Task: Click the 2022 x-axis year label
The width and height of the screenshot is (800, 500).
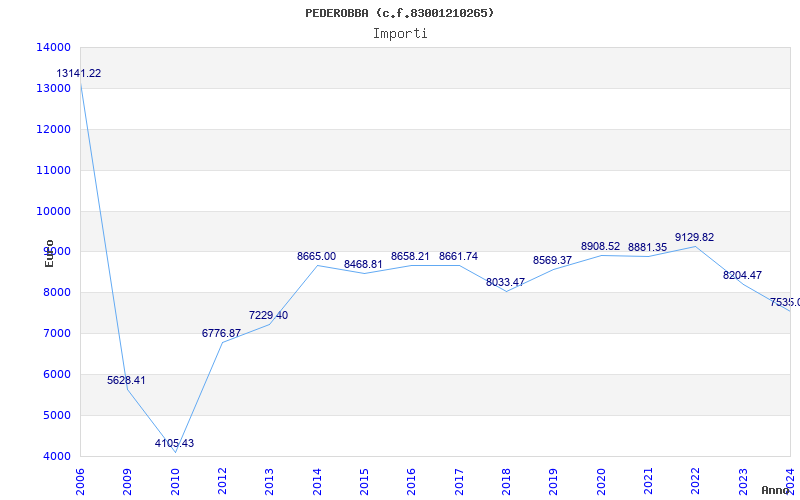Action: click(695, 477)
